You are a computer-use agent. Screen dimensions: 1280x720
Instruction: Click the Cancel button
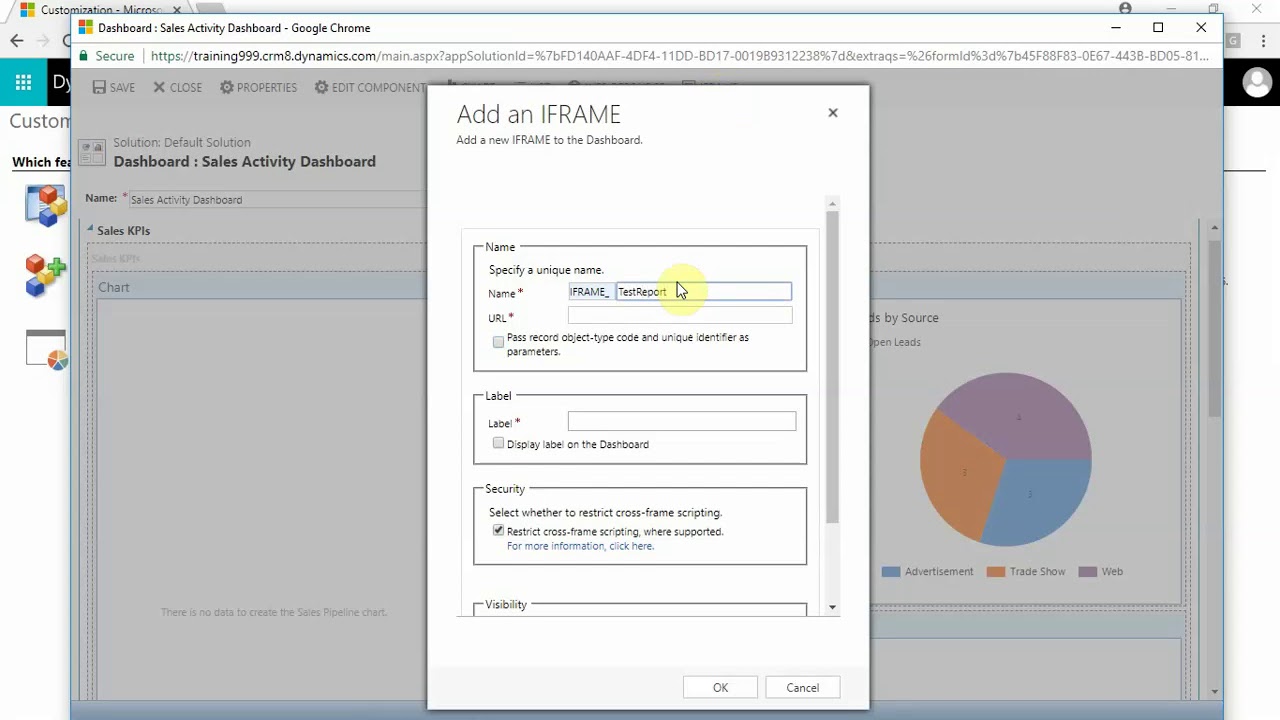pos(802,688)
